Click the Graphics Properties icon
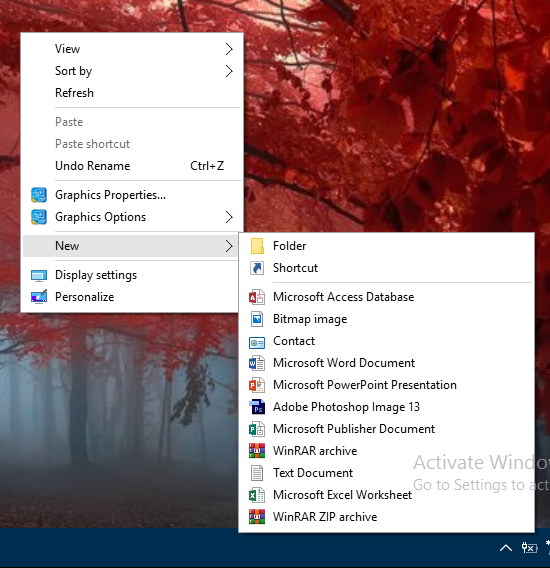Screen dimensions: 550x568 click(39, 195)
